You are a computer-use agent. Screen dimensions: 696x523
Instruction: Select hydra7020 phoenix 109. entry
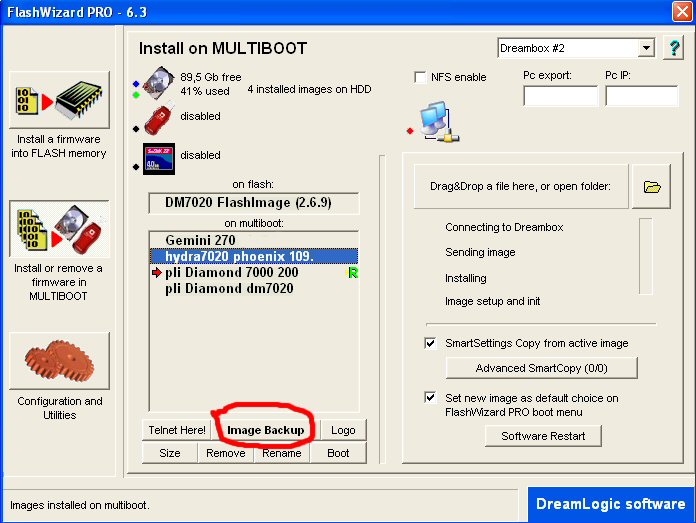pos(254,256)
